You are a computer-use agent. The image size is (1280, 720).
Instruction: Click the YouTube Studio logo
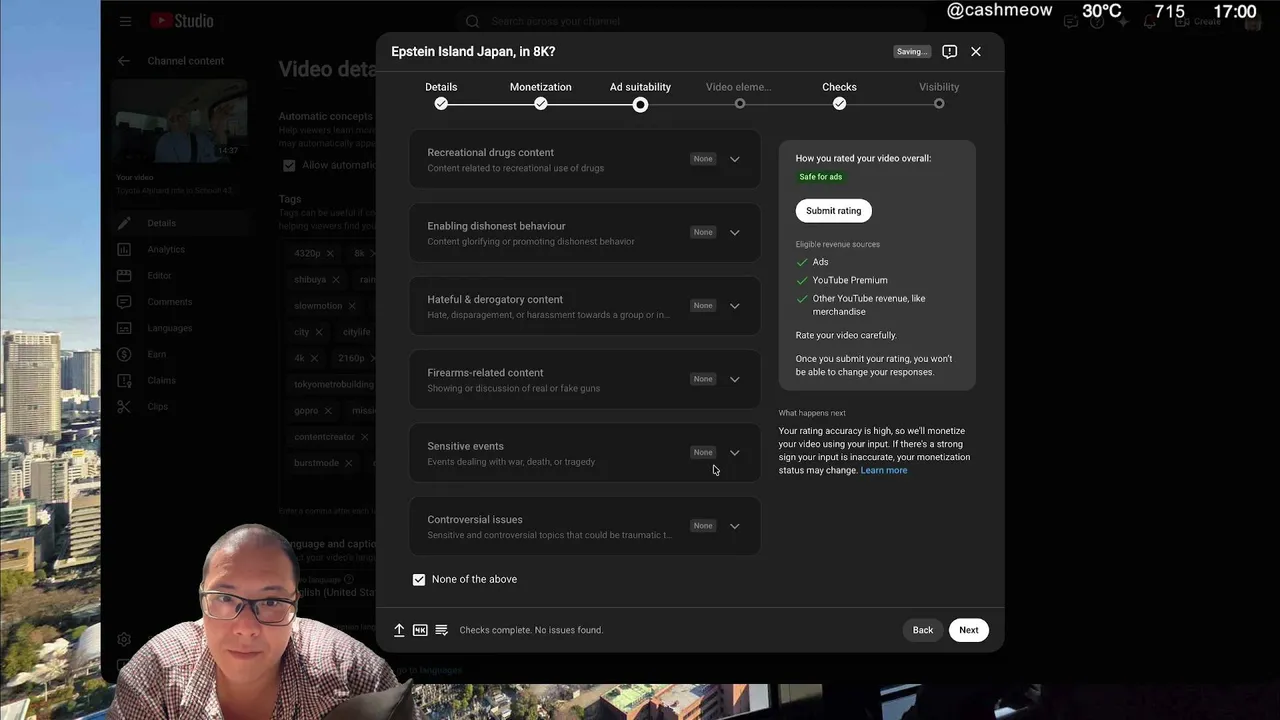pyautogui.click(x=182, y=21)
